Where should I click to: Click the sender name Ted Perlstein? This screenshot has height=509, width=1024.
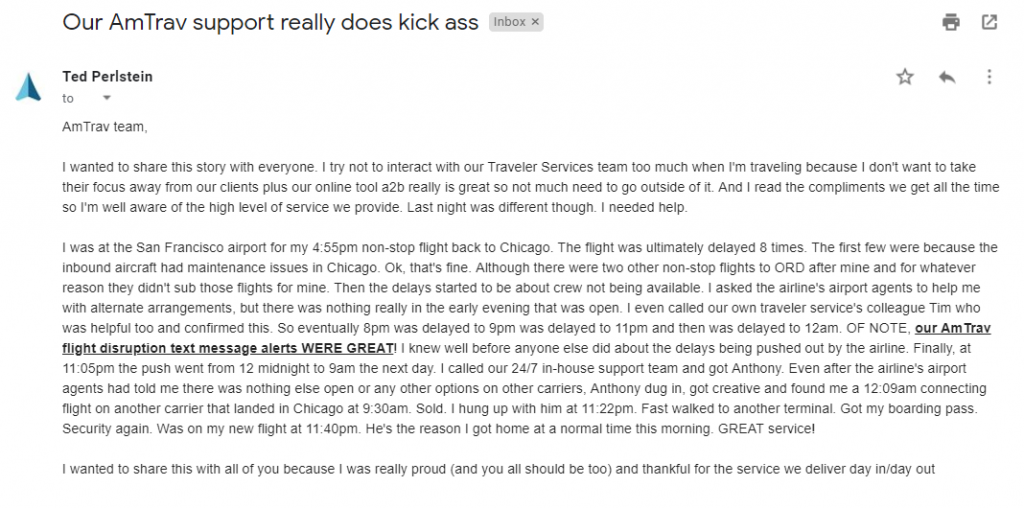tap(107, 77)
